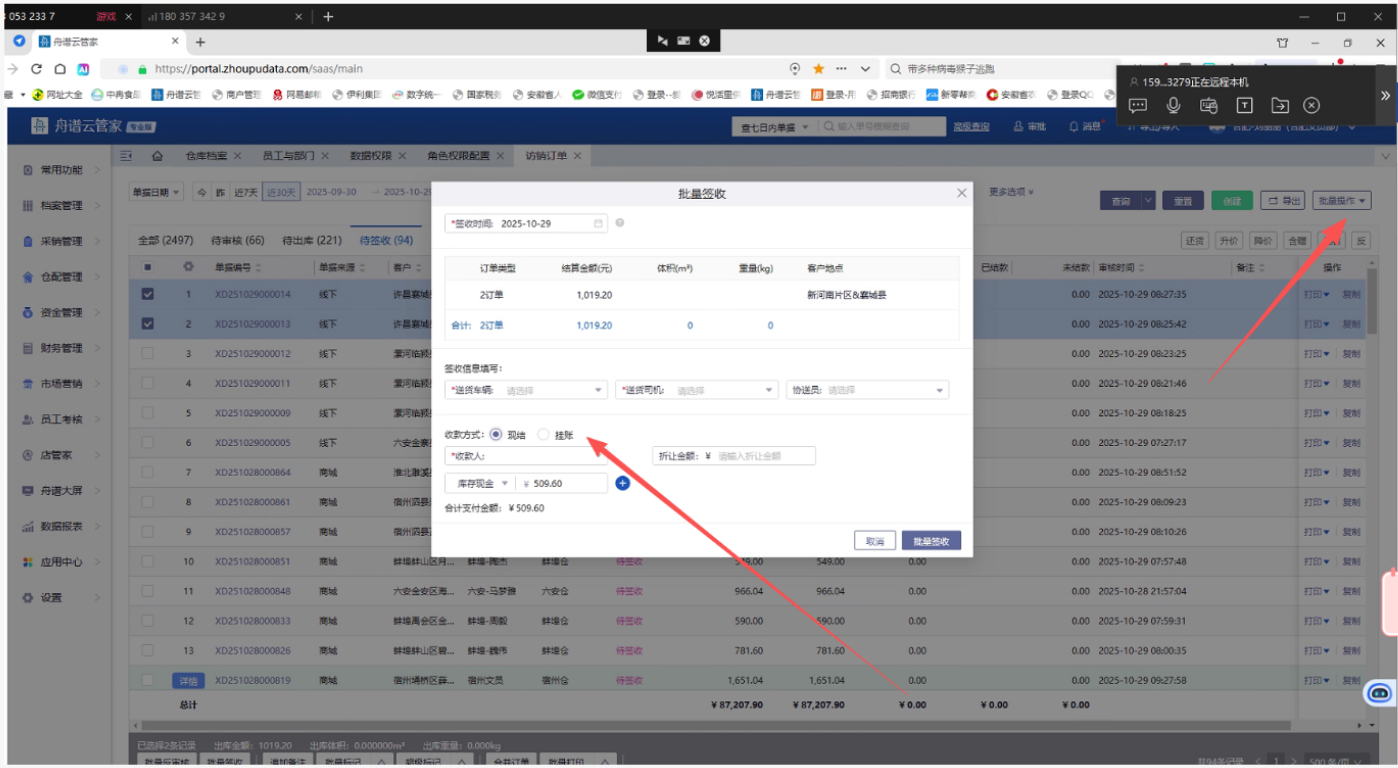Open the calendar icon in 签收时间 field
This screenshot has height=768, width=1398.
tap(598, 224)
